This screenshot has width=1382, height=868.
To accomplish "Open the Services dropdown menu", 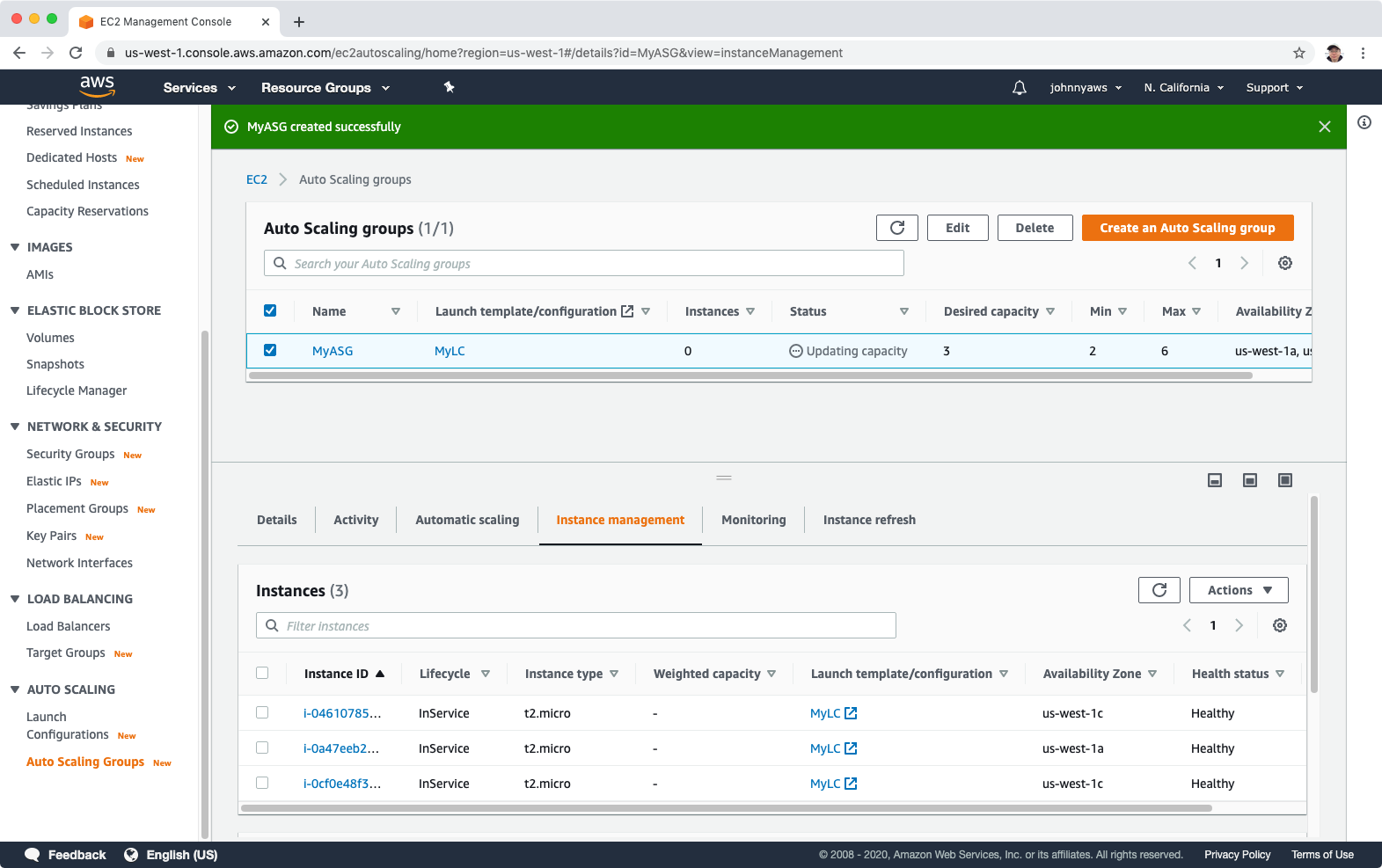I will point(200,88).
